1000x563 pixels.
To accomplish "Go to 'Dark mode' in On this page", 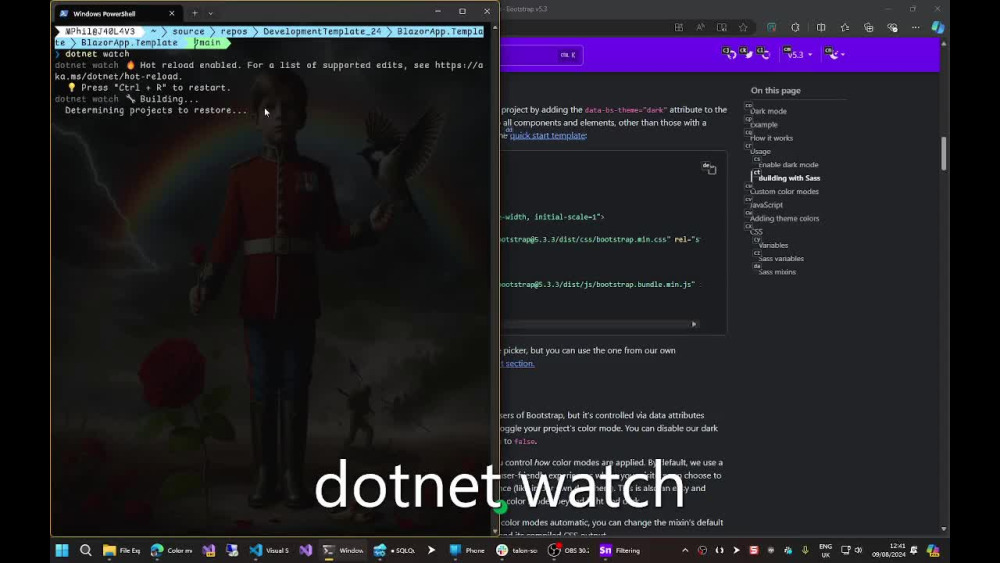I will [x=768, y=111].
